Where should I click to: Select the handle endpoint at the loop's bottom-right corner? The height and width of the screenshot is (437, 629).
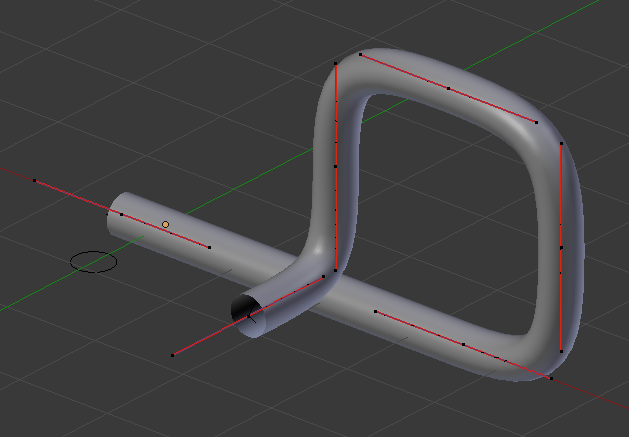click(x=552, y=378)
